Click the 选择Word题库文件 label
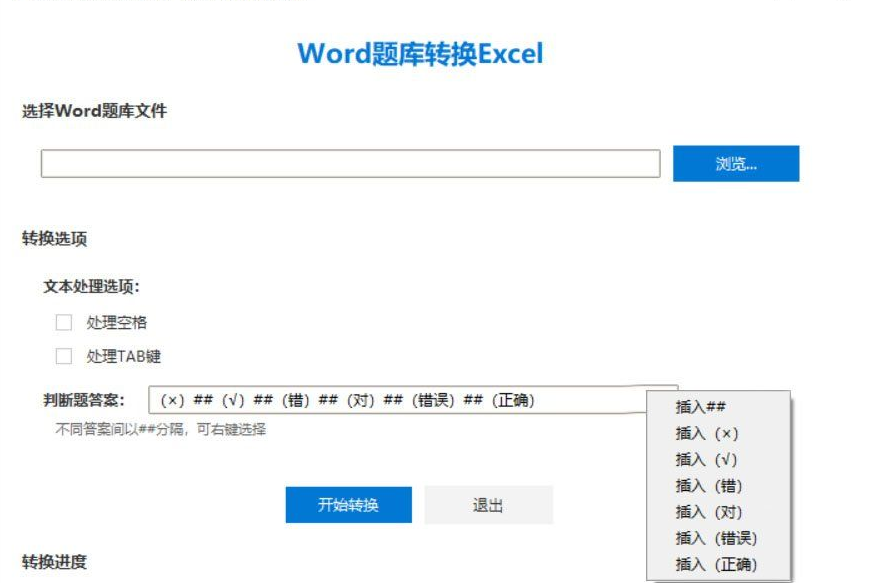This screenshot has height=583, width=876. 94,111
